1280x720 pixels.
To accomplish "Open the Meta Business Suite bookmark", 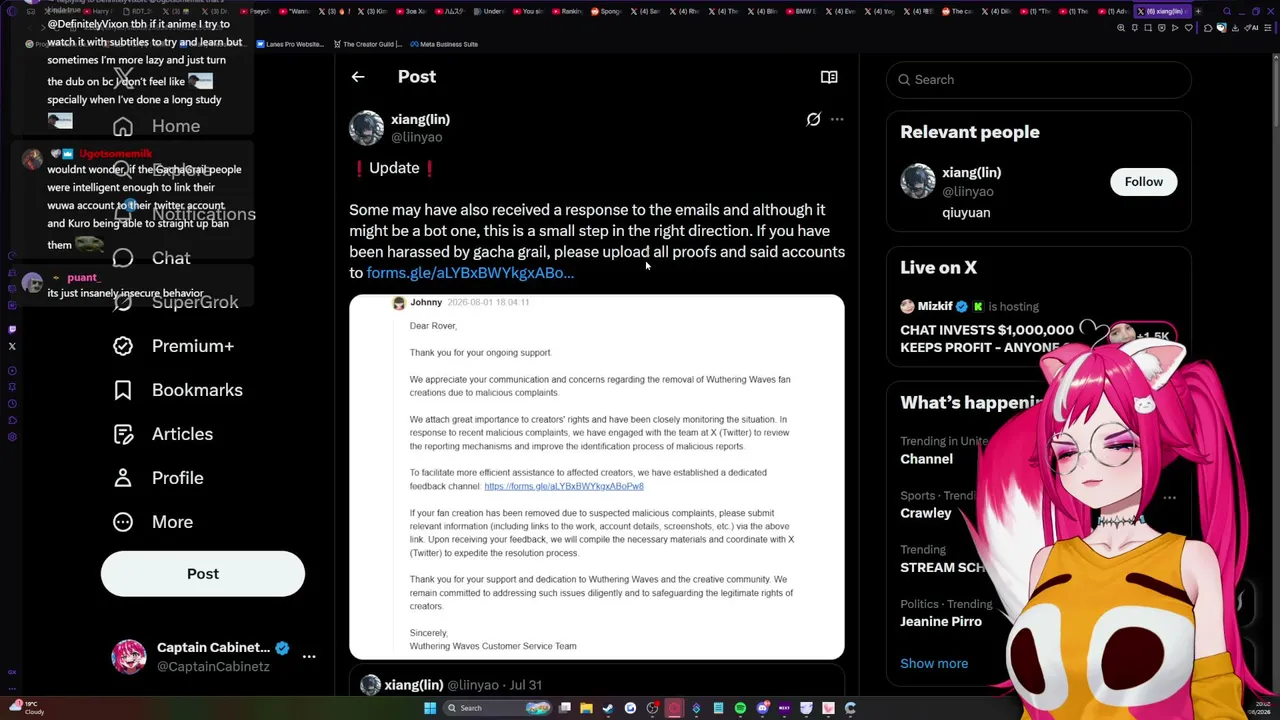I will point(444,44).
